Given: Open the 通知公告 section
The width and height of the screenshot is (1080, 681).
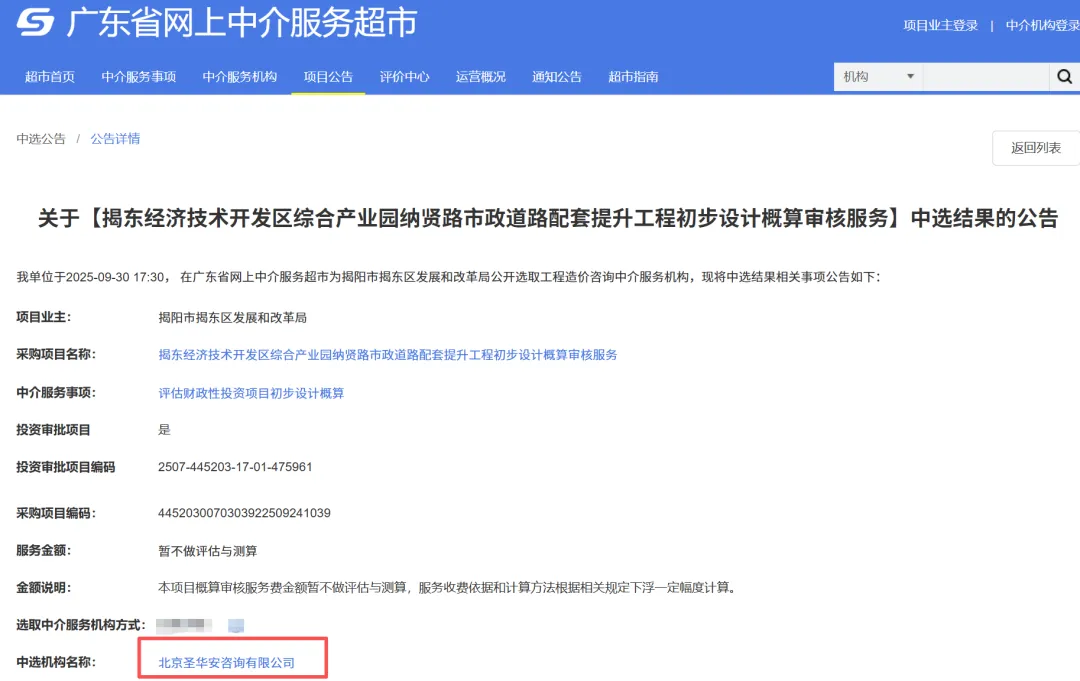Looking at the screenshot, I should tap(556, 76).
